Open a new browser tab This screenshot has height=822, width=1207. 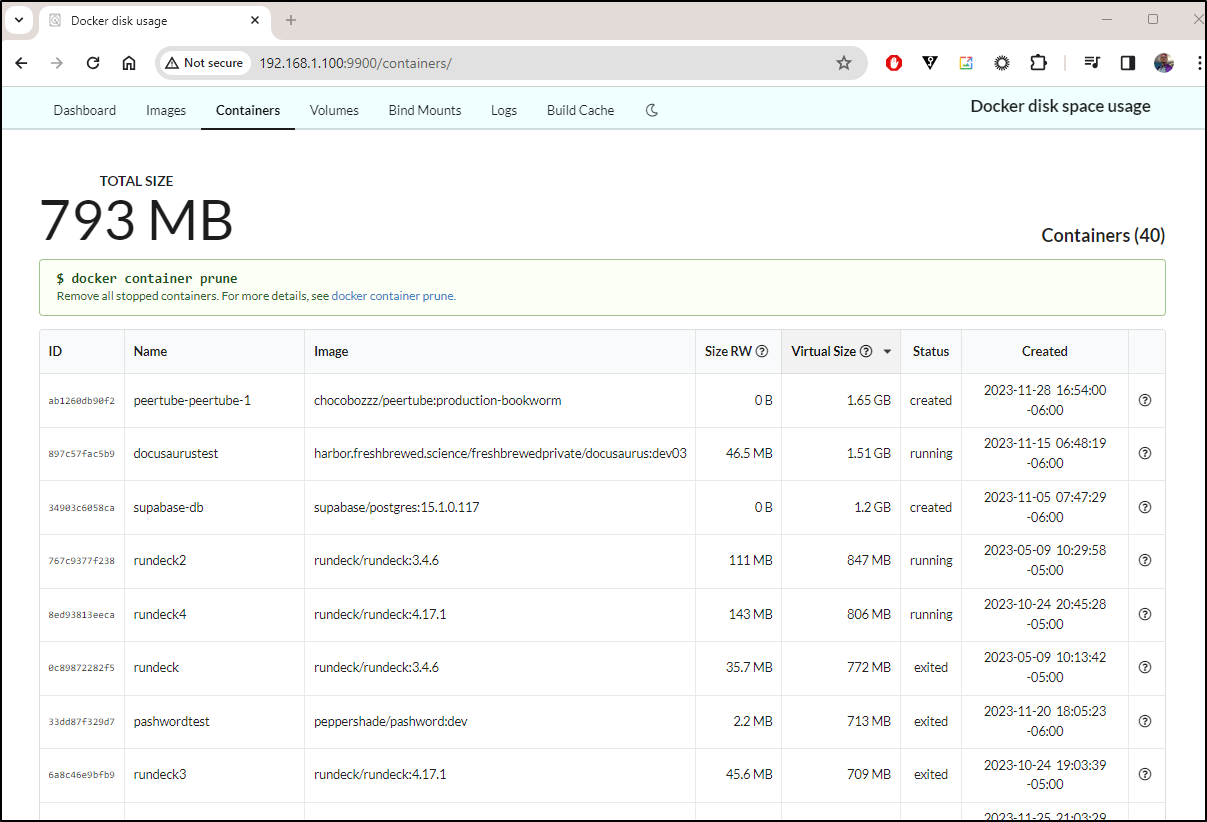click(291, 20)
